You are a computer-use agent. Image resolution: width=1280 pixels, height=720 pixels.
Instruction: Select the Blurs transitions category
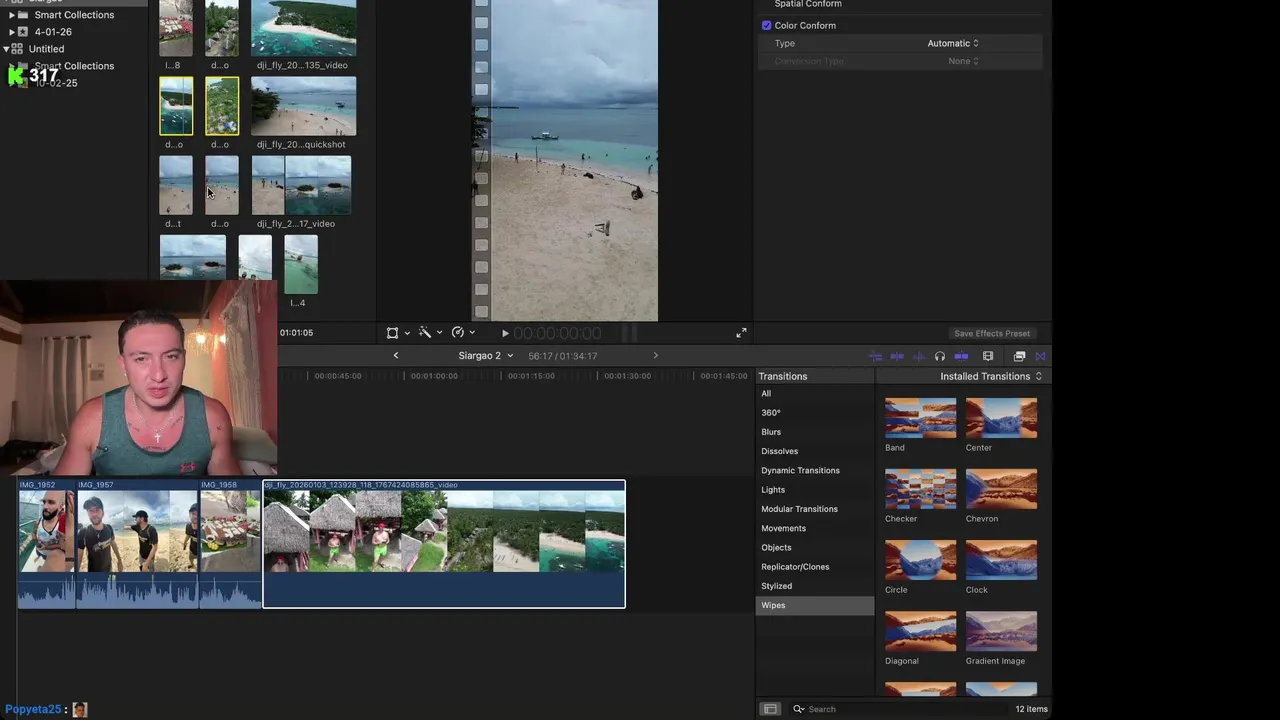tap(815, 432)
